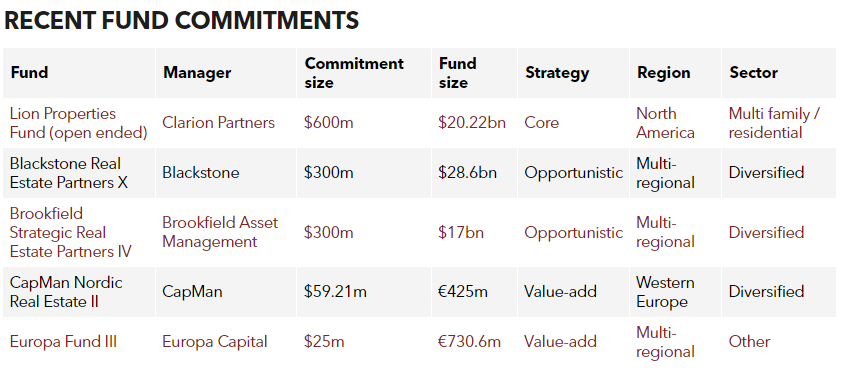Open the Lion Properties Fund link
Screen dimensions: 849x372
(x=79, y=123)
